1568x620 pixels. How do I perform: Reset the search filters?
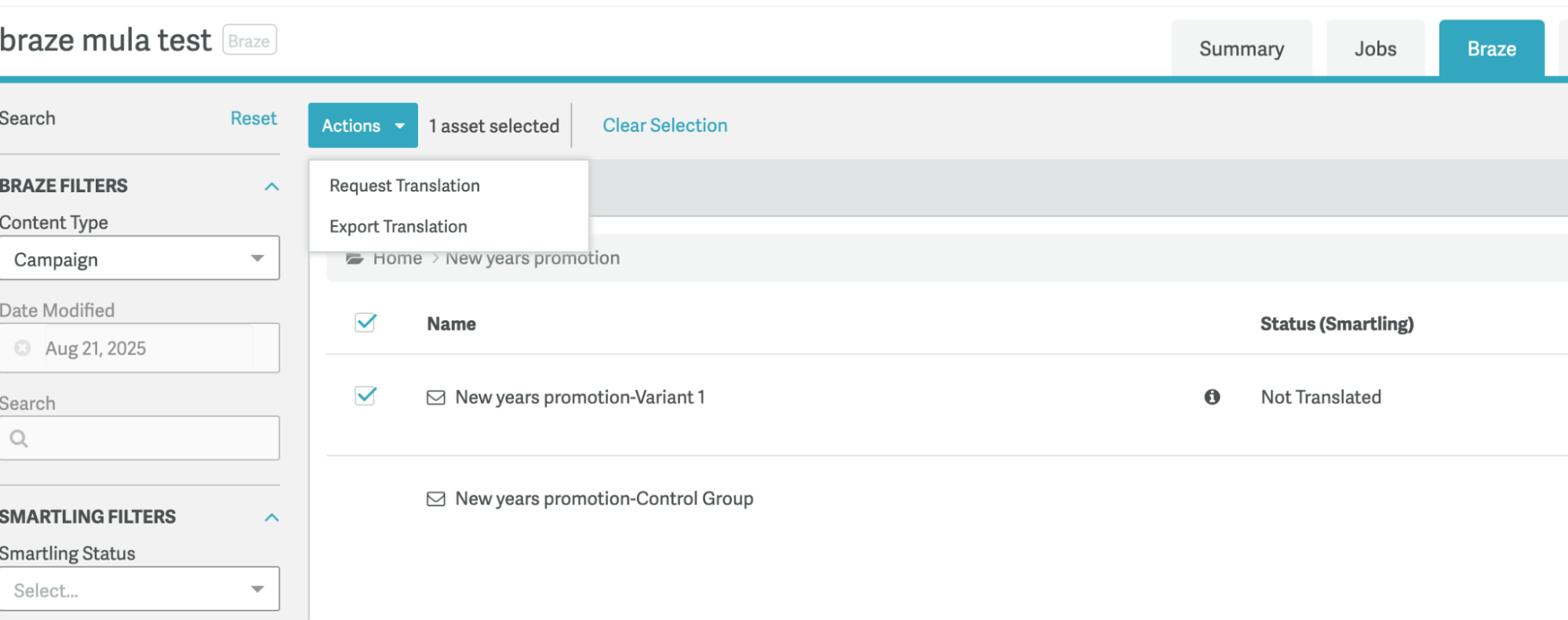point(253,119)
